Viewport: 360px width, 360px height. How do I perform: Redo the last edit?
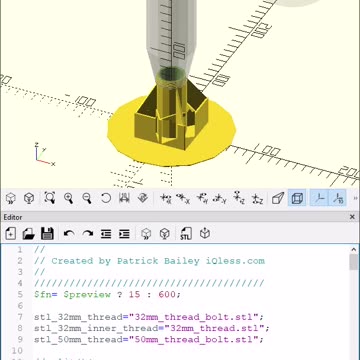[x=88, y=234]
